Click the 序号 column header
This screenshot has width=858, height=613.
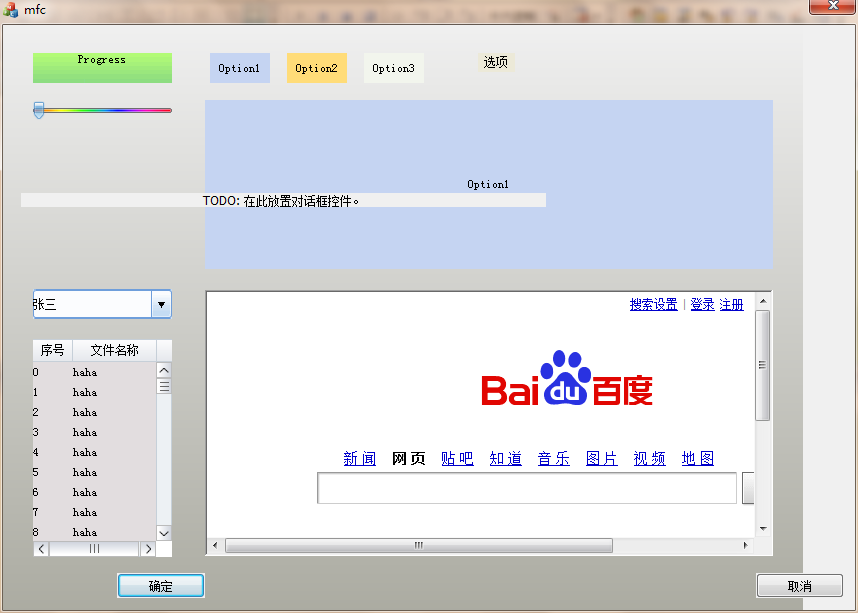click(x=53, y=350)
